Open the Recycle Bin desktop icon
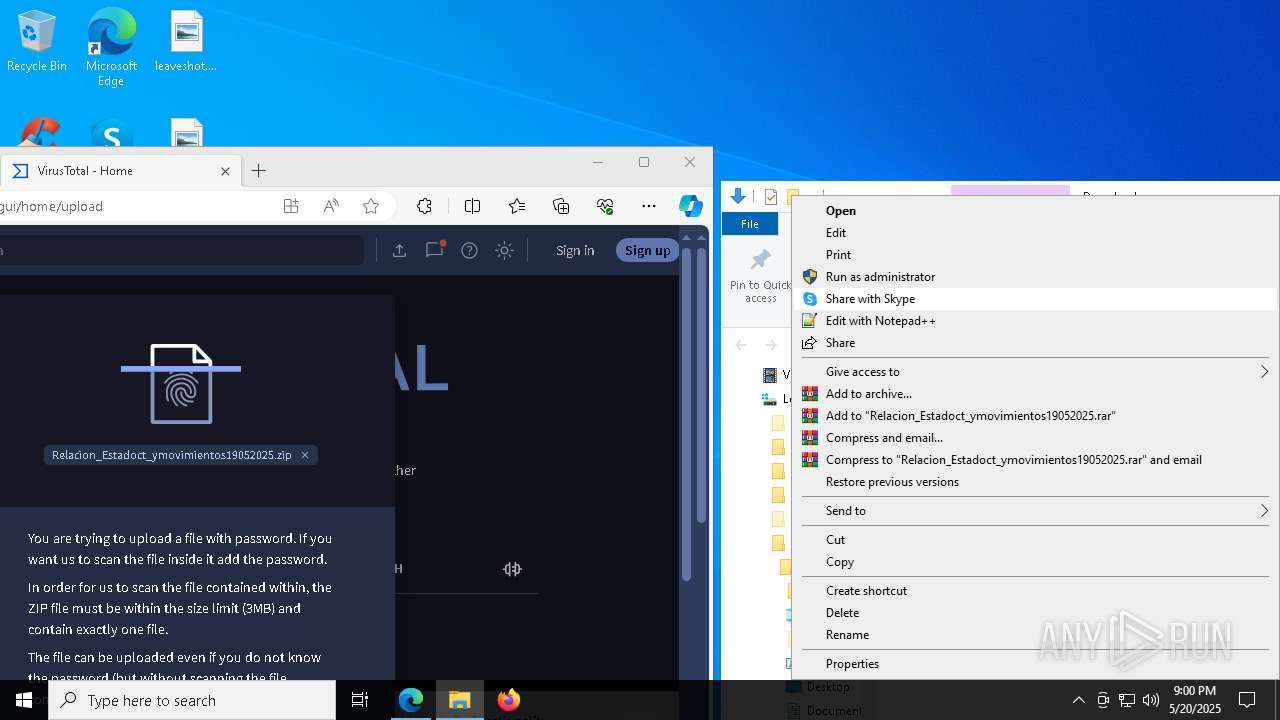The width and height of the screenshot is (1280, 720). pos(37,42)
